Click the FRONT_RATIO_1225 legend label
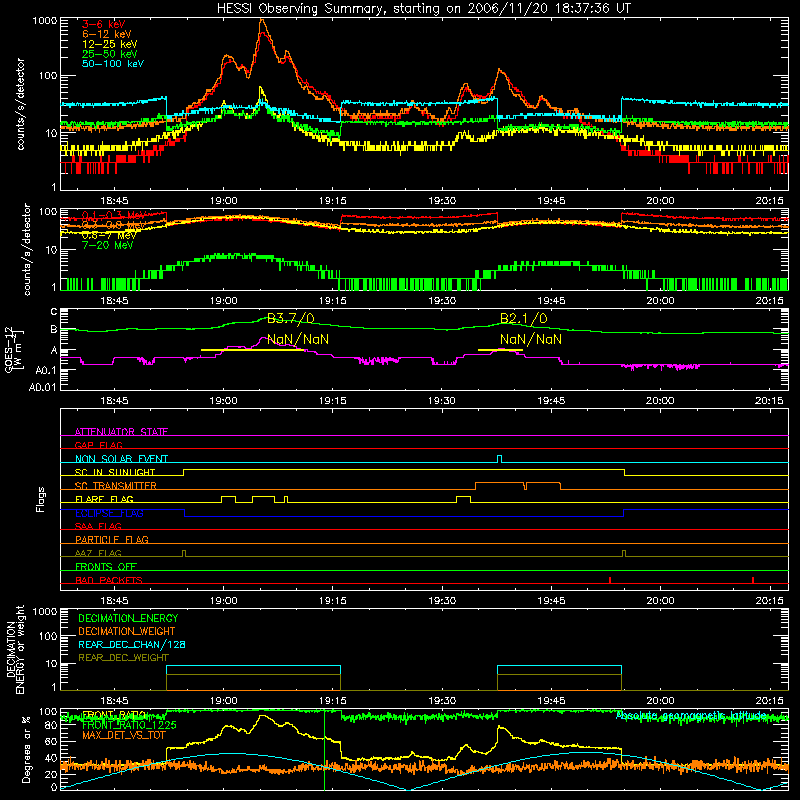 point(129,725)
